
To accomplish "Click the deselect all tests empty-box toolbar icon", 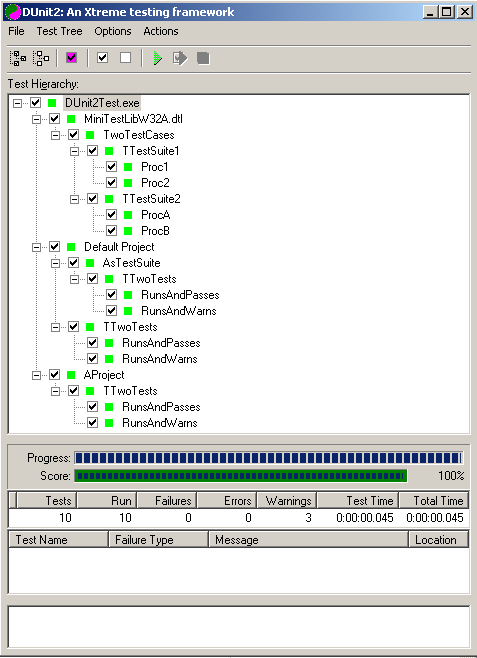I will [125, 57].
